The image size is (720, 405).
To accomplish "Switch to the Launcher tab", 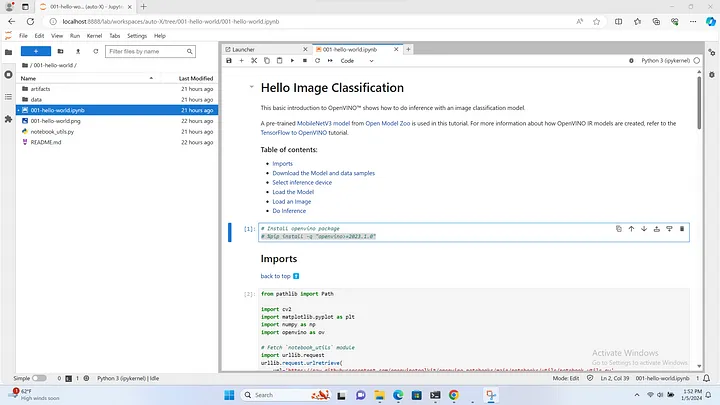I will pos(244,48).
